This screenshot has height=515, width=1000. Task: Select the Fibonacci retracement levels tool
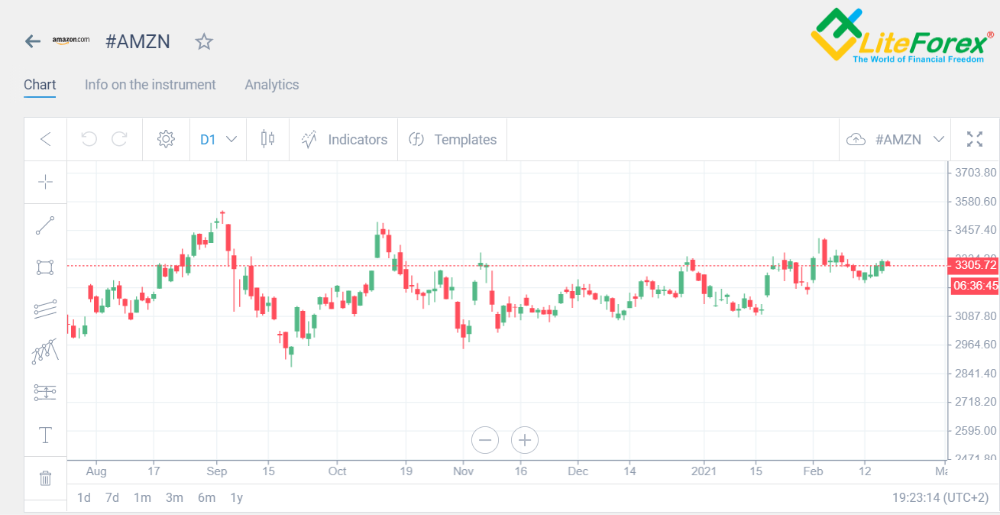click(x=45, y=393)
